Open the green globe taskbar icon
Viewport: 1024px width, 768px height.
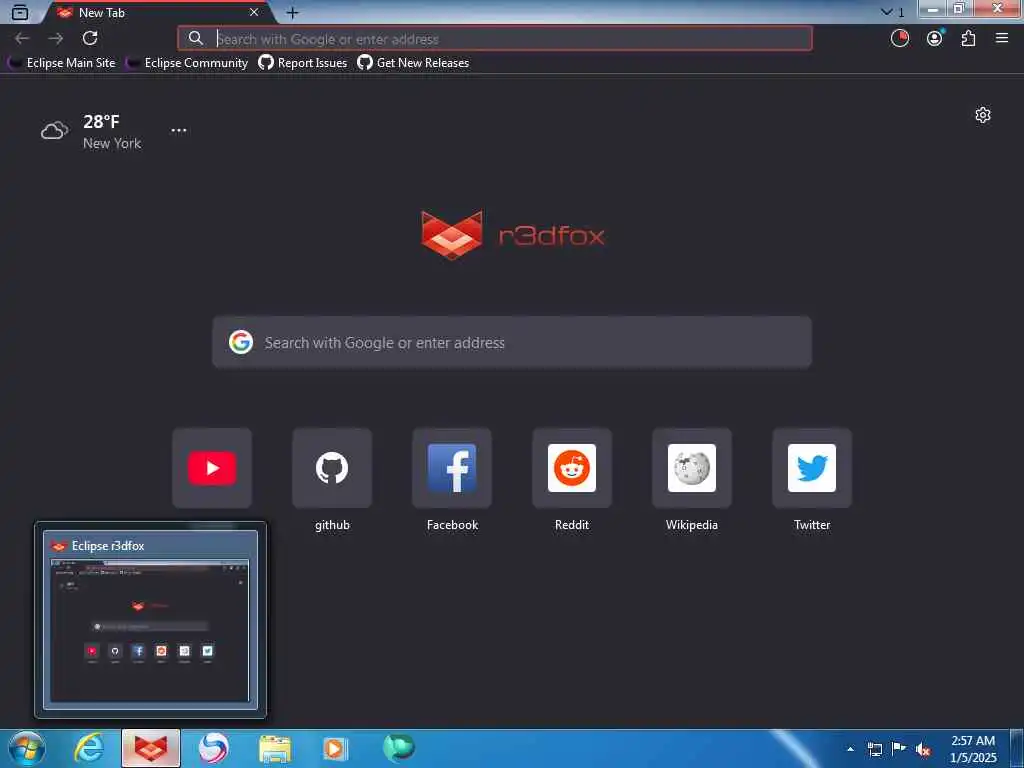(398, 748)
